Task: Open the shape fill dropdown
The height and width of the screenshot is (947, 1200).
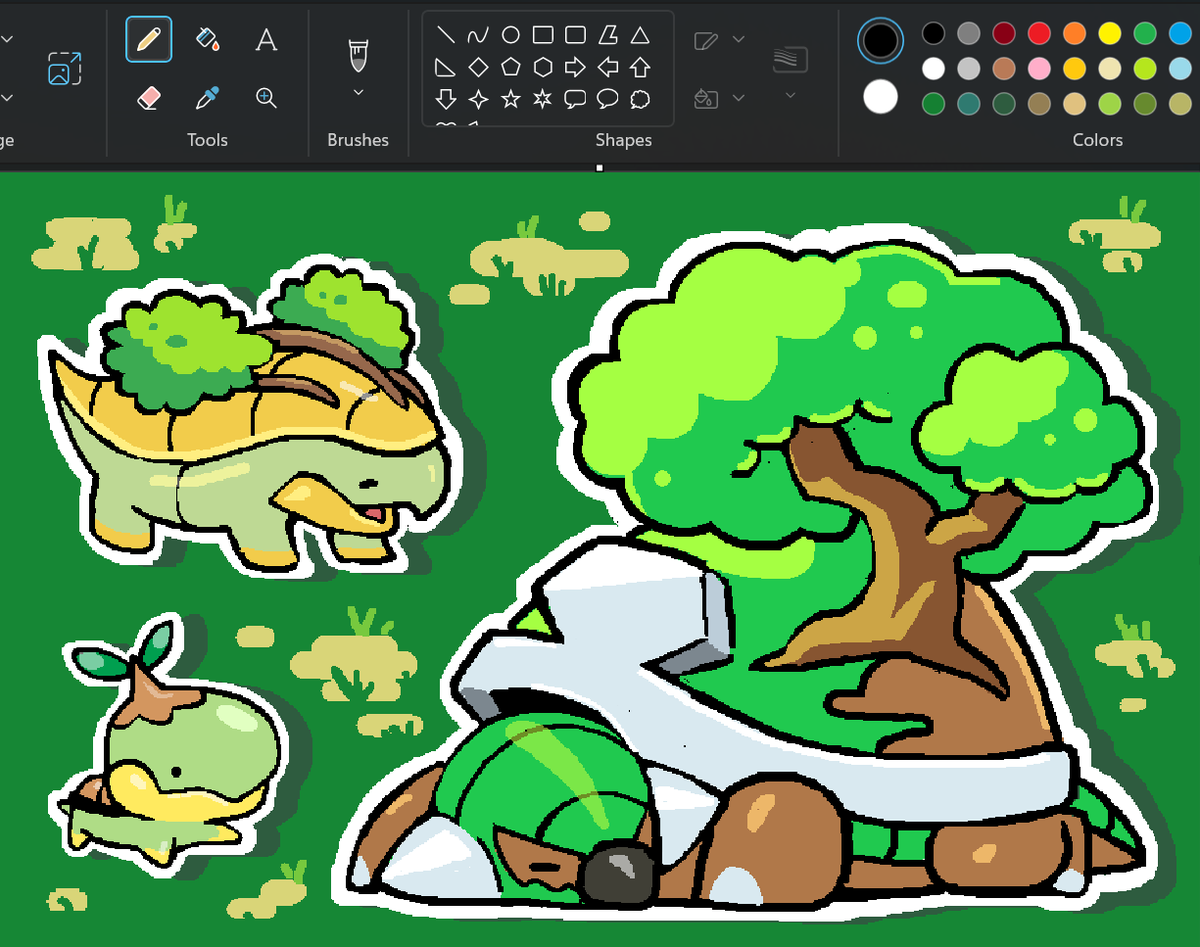Action: (737, 99)
